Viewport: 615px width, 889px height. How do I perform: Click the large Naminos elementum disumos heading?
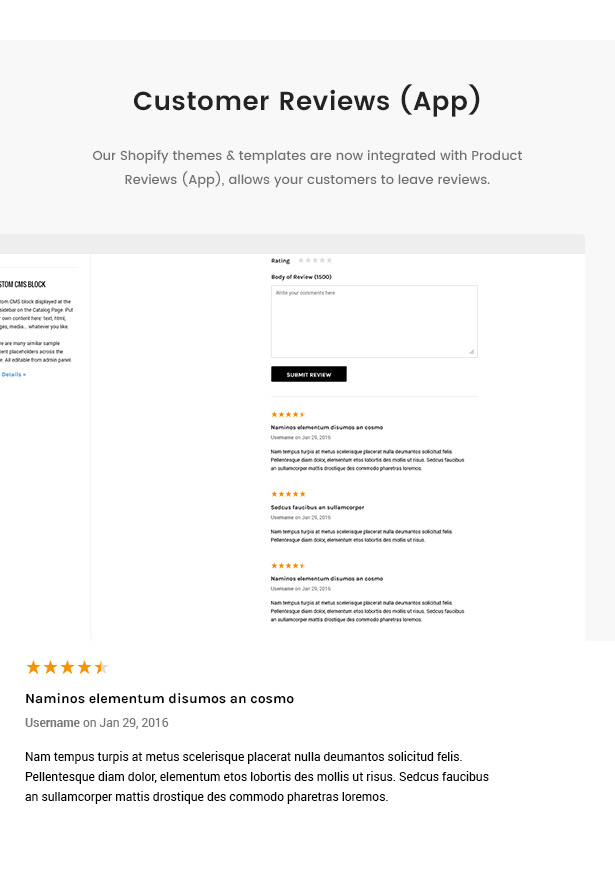[159, 698]
